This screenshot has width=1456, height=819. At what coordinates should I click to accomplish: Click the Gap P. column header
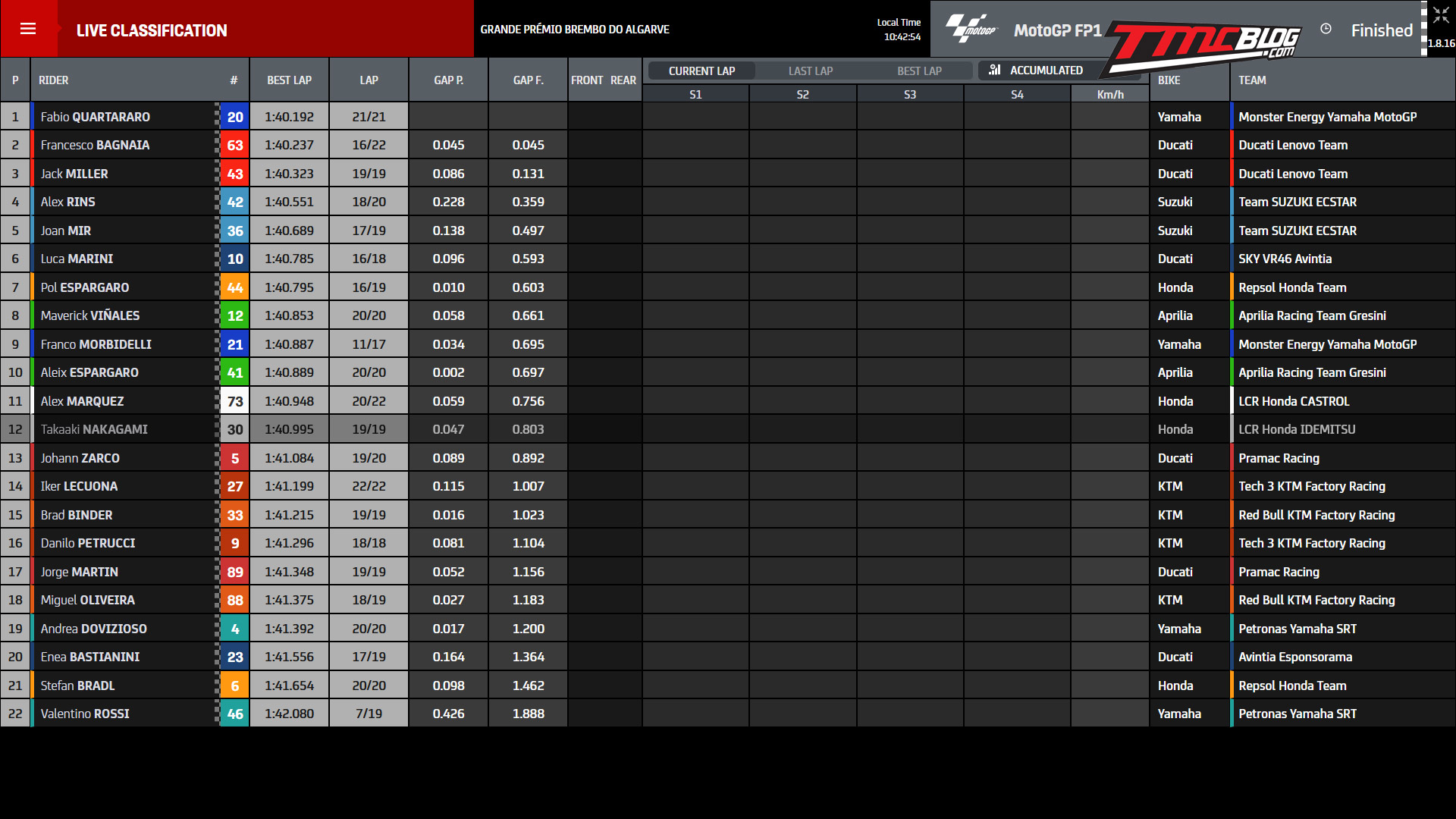(449, 80)
